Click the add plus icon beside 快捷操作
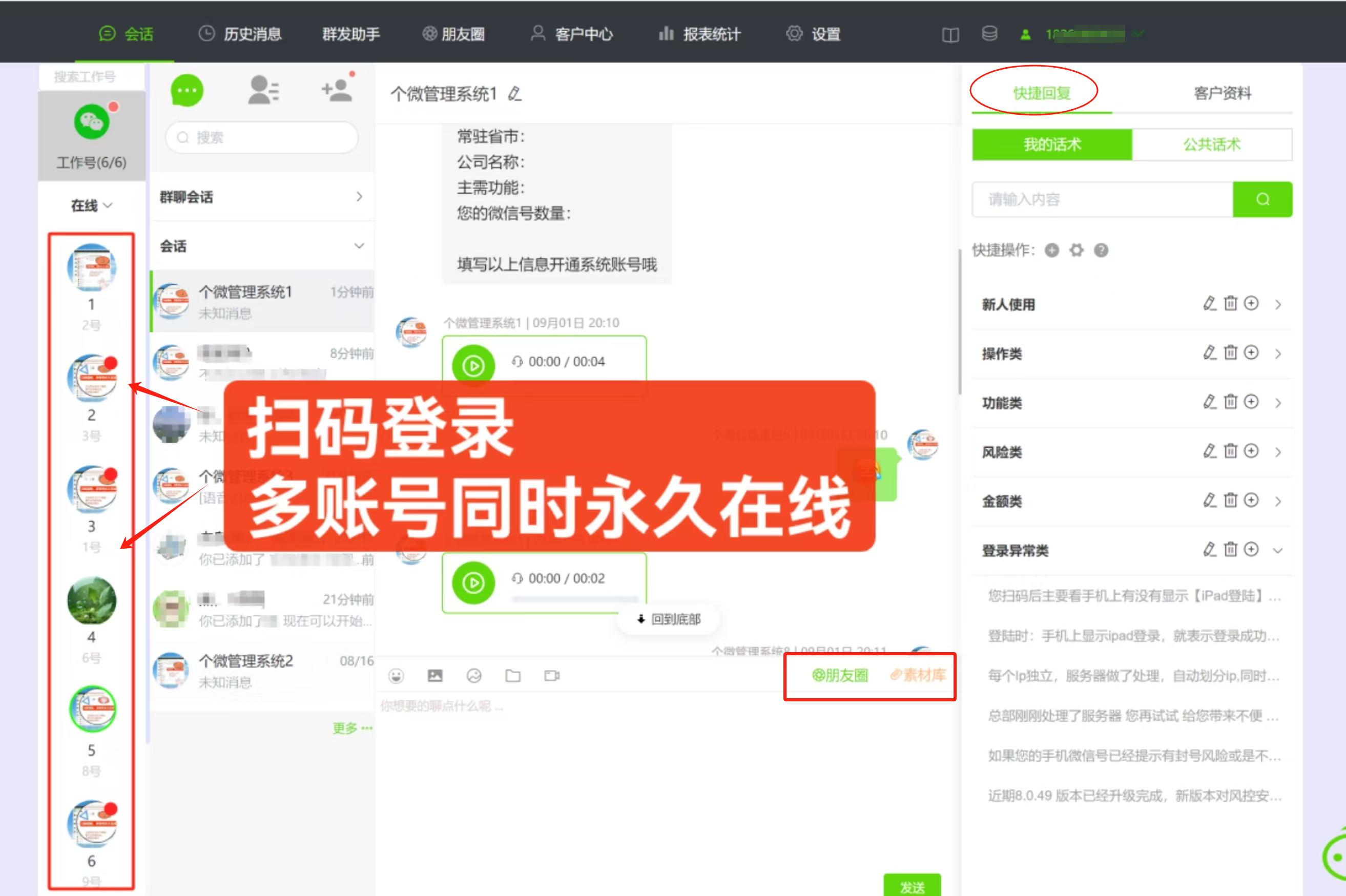 1052,251
